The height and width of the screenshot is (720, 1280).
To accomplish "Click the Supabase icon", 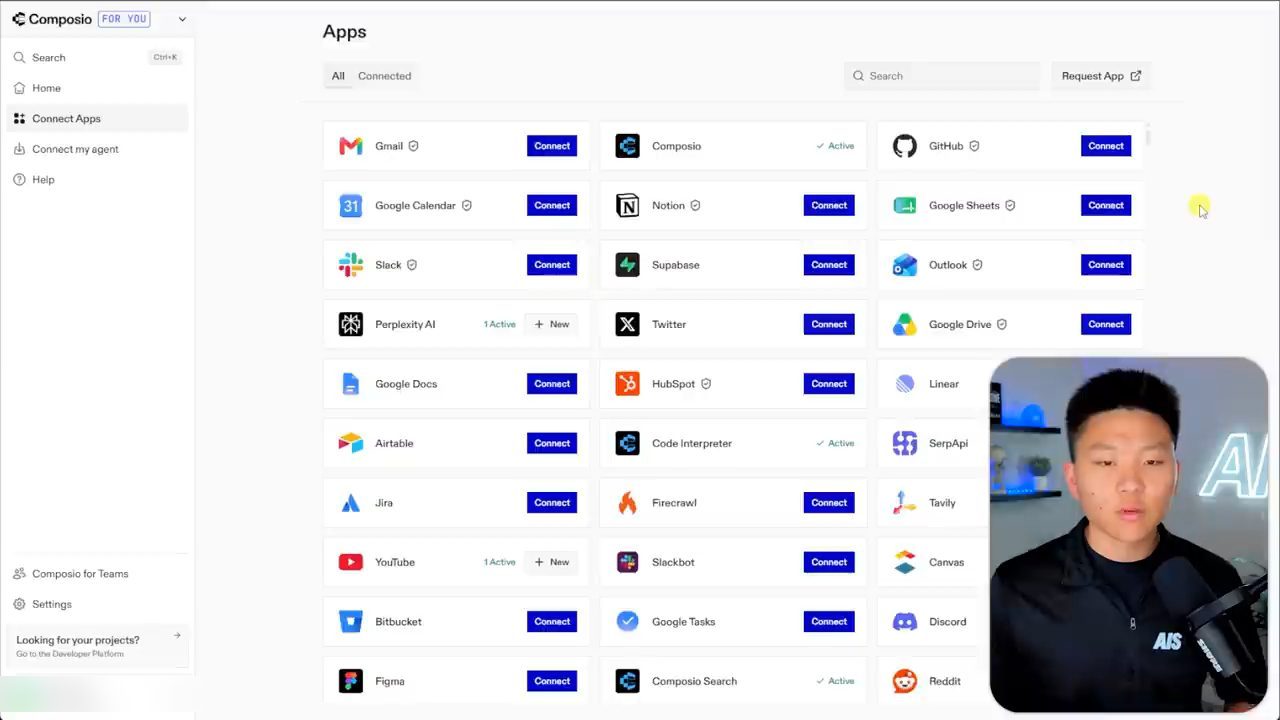I will pos(627,265).
